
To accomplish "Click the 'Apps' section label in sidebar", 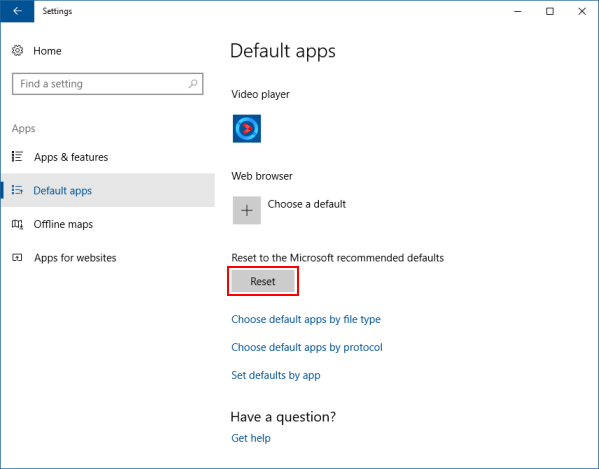I will (23, 128).
